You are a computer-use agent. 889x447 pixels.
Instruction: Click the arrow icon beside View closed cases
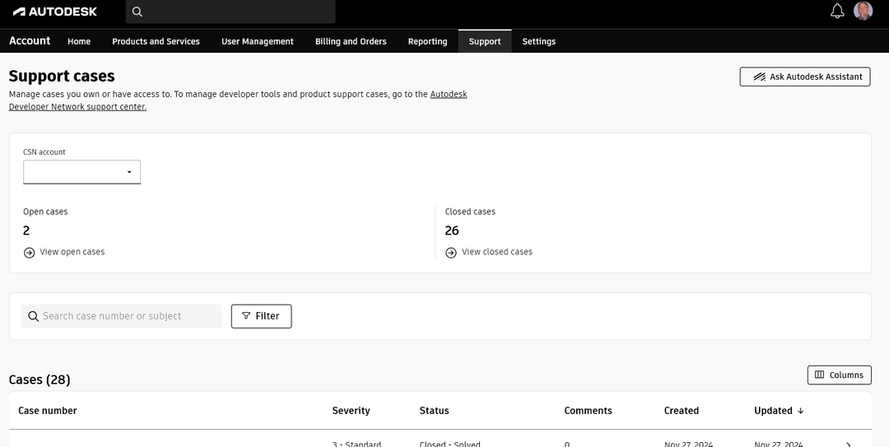(451, 252)
